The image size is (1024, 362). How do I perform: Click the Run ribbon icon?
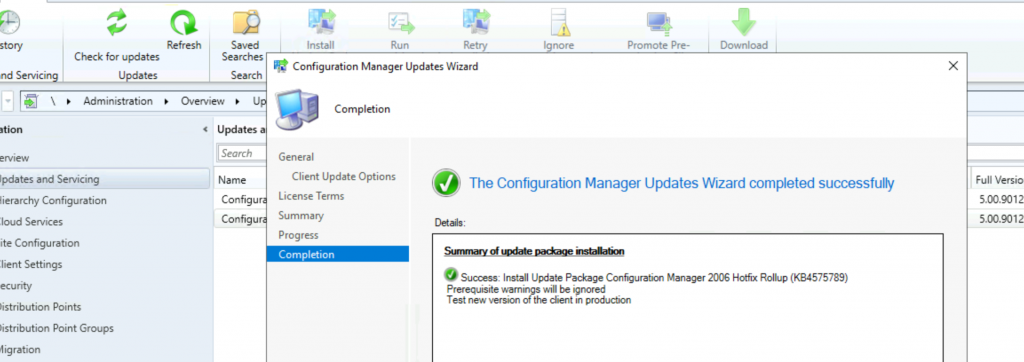(x=400, y=23)
